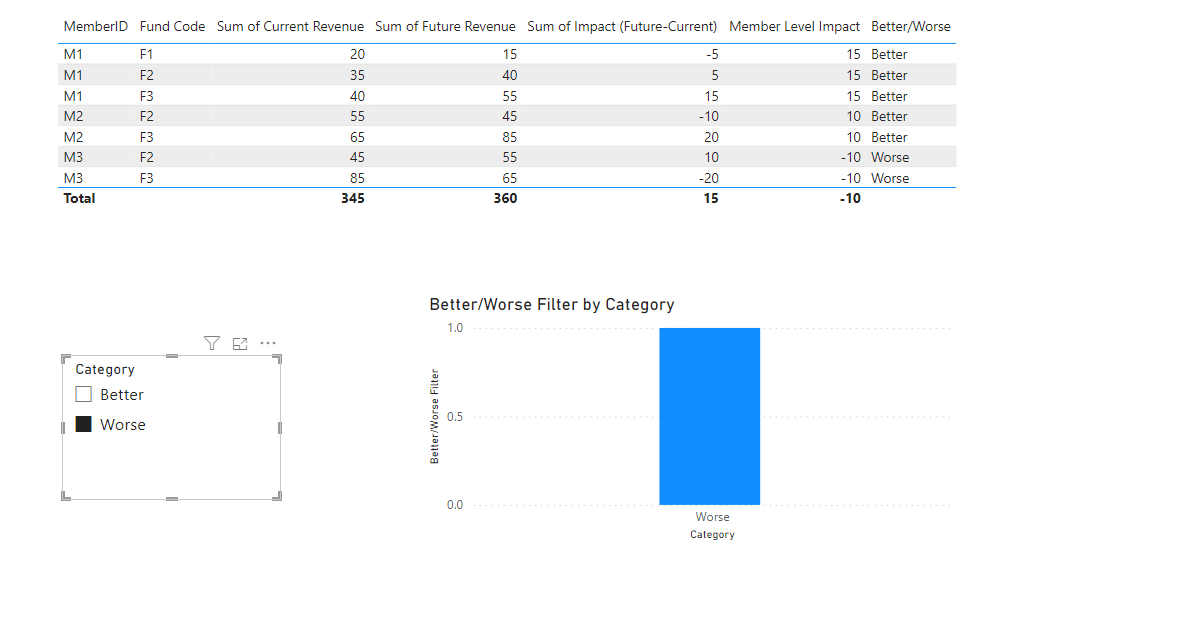
Task: Click cell F1 in Fund Code column
Action: point(147,54)
